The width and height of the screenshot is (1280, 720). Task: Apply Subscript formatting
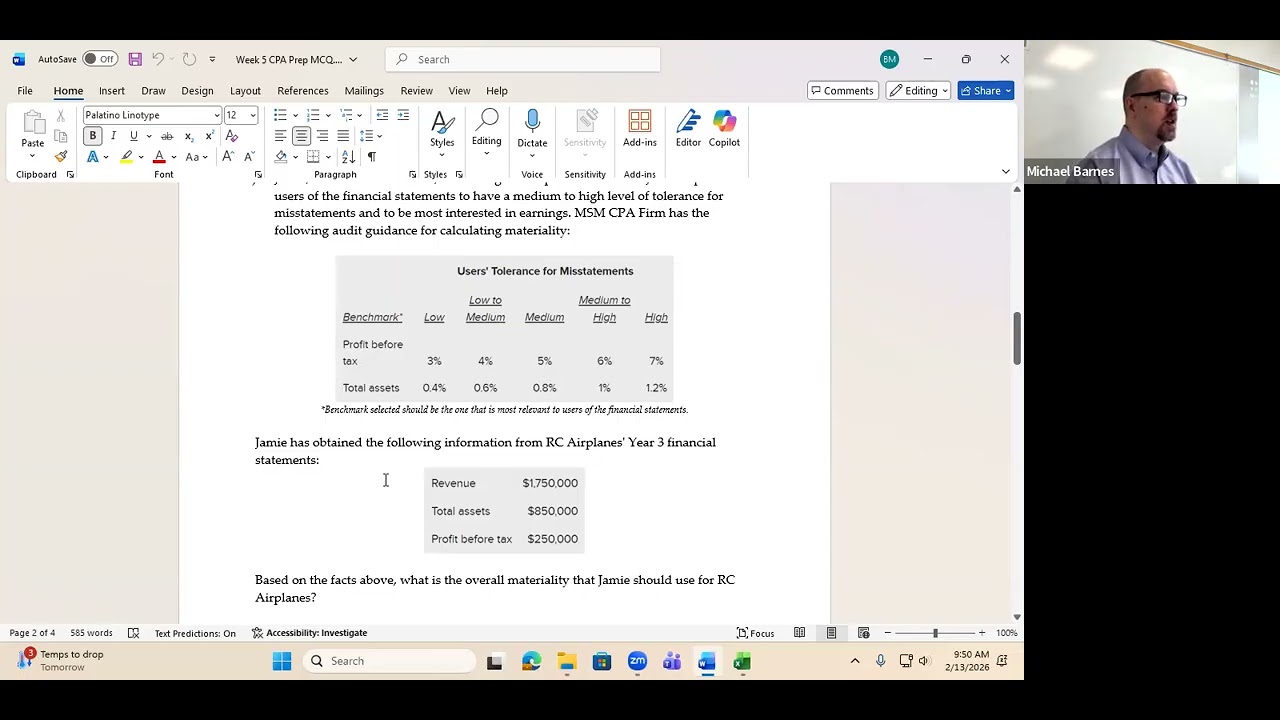(188, 136)
